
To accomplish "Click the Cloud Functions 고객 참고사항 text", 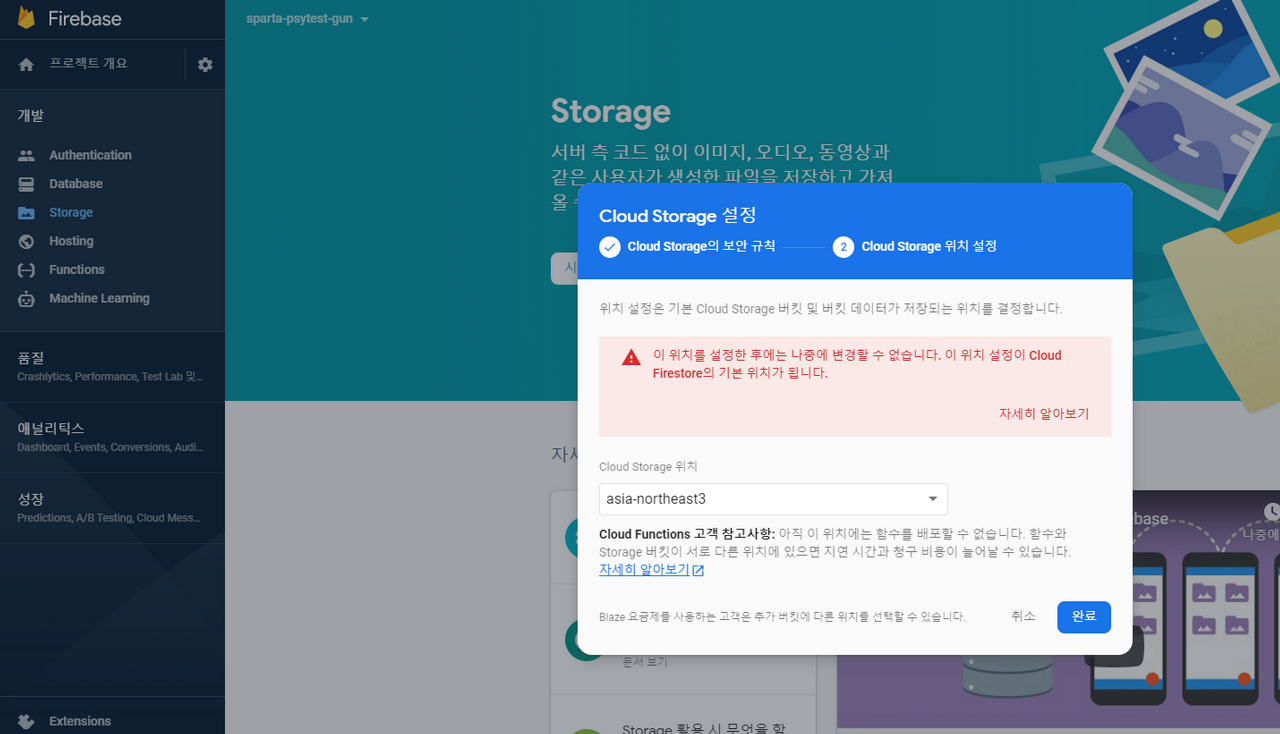I will point(687,534).
